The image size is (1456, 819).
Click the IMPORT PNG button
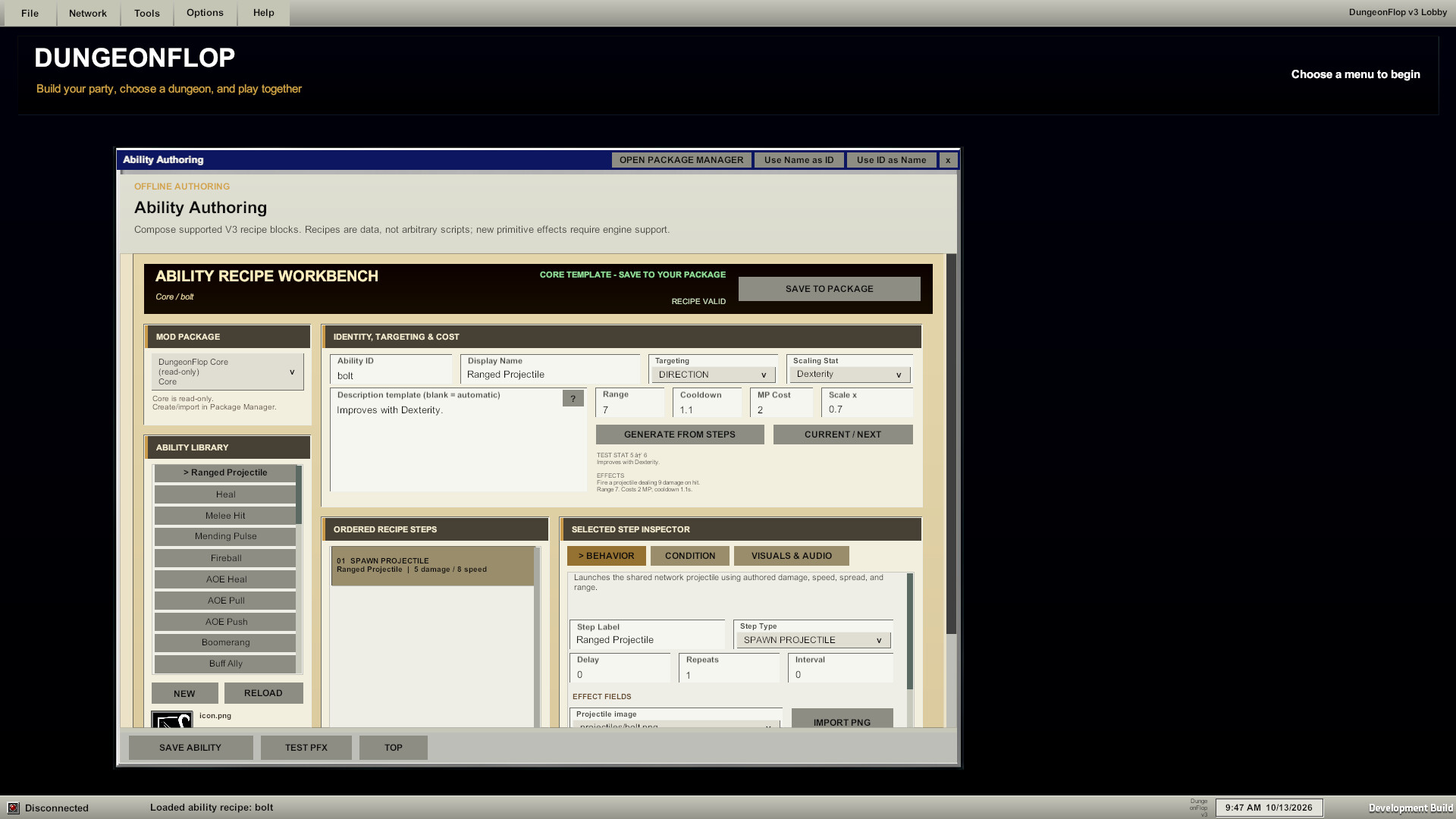(x=843, y=719)
